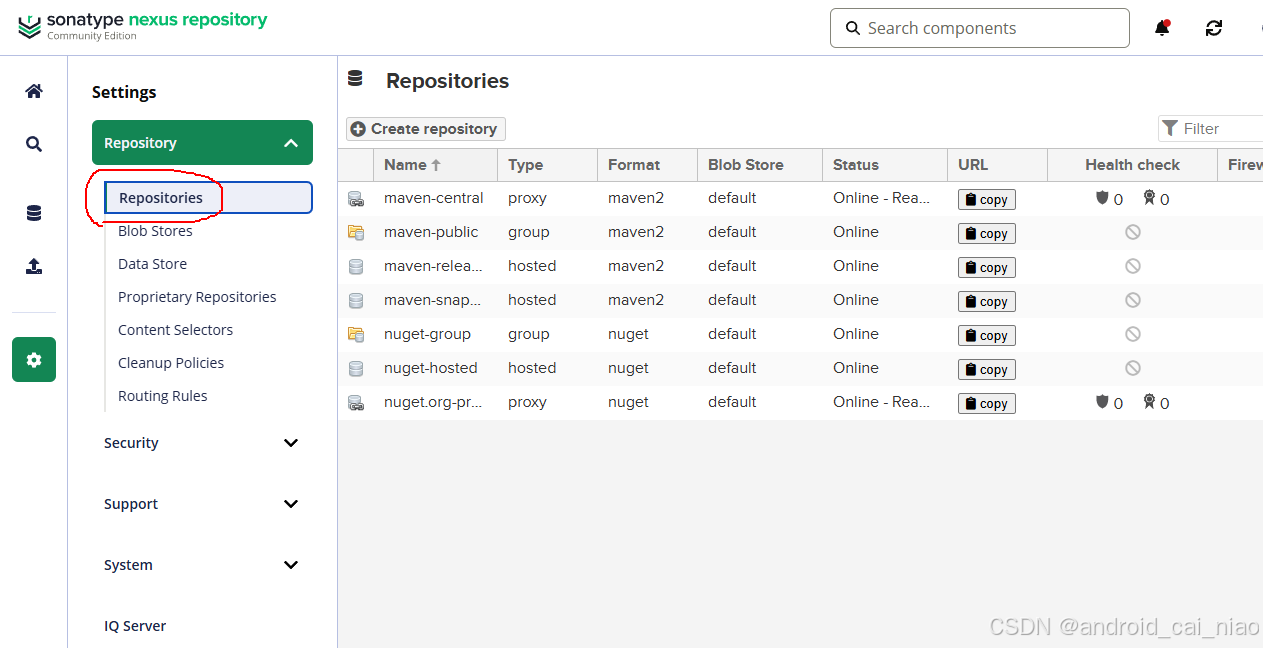Copy the maven-releases URL
Viewport: 1263px width, 648px height.
click(x=987, y=267)
